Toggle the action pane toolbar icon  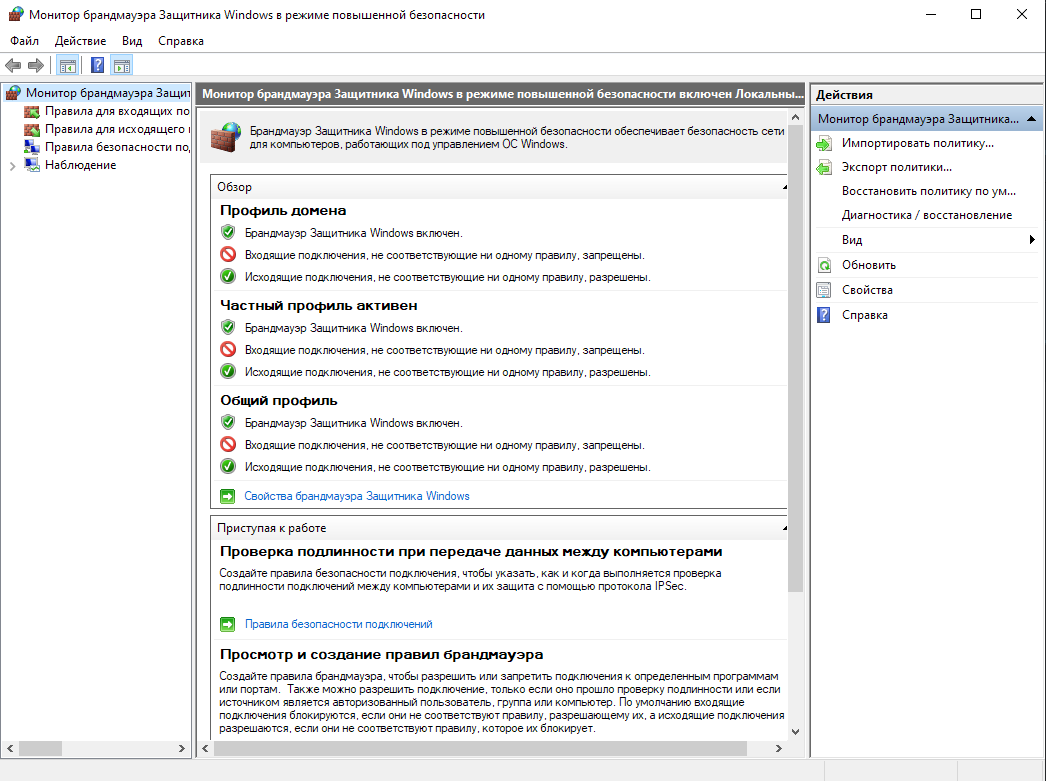coord(122,65)
